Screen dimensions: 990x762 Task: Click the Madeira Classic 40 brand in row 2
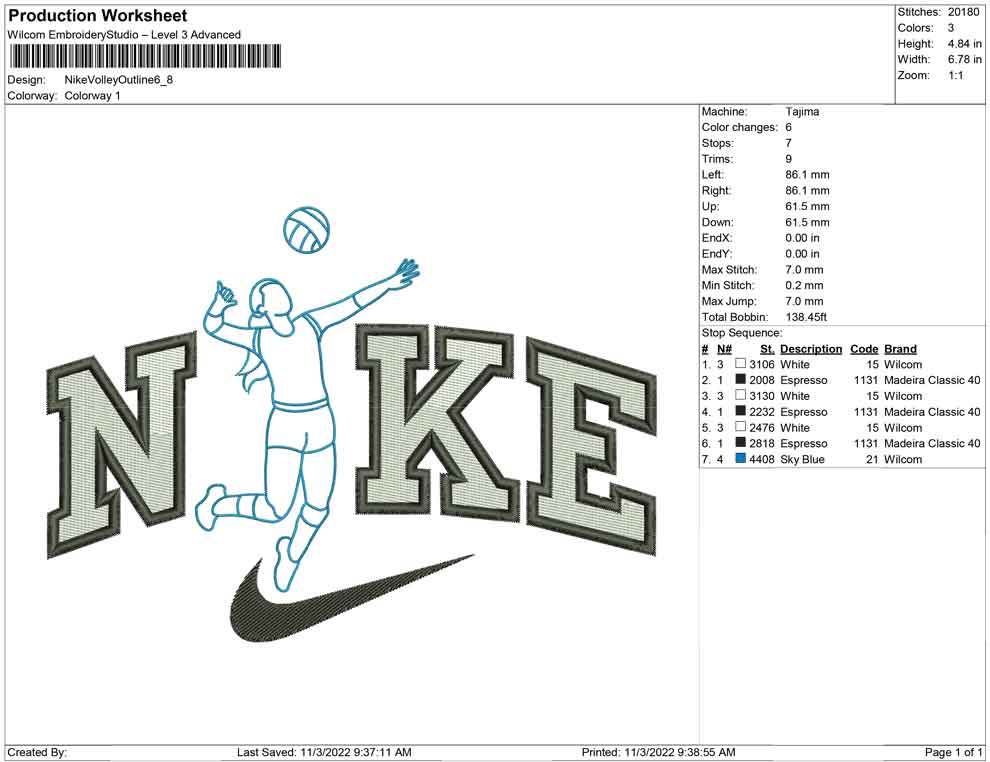tap(932, 380)
